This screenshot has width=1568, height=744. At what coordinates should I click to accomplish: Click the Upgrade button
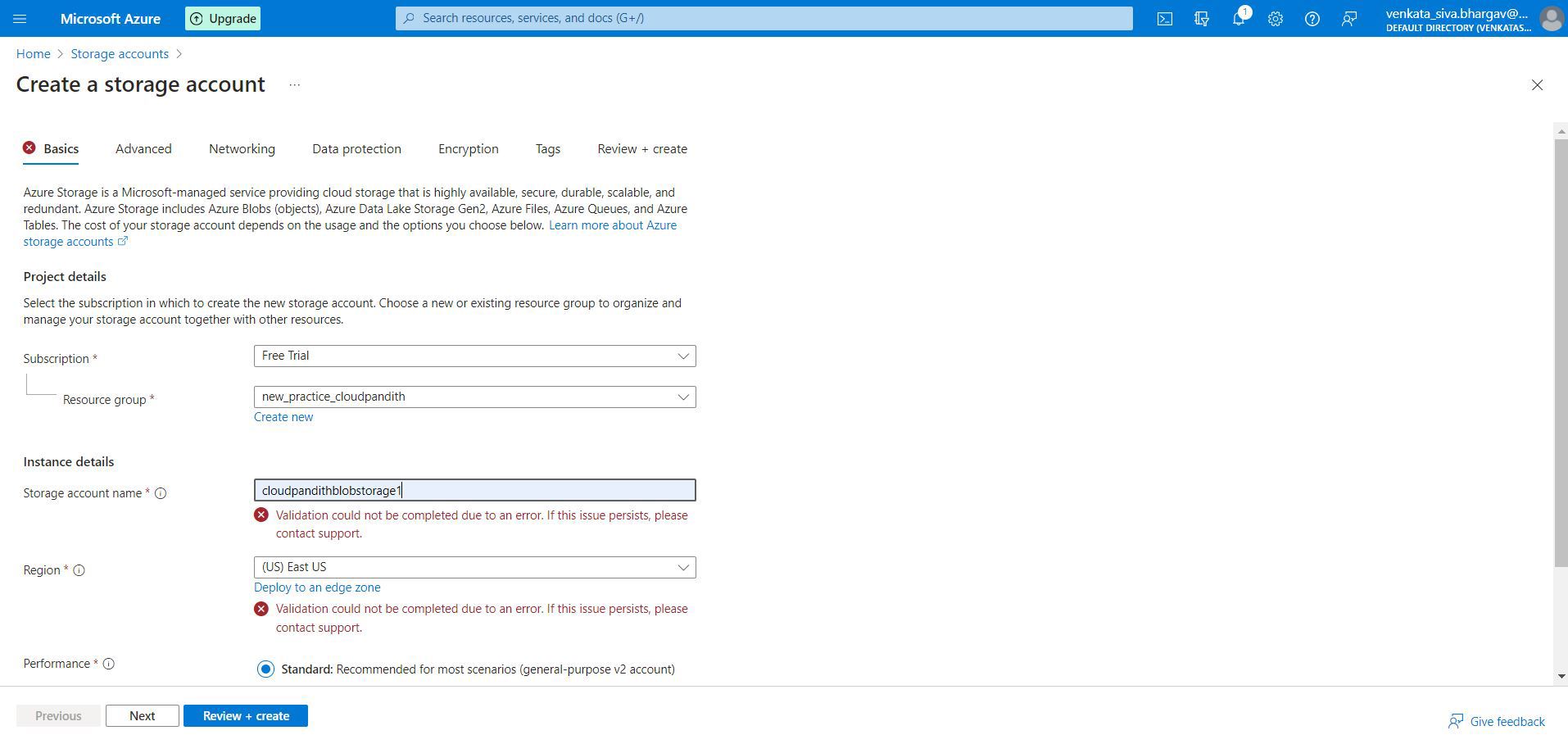(x=223, y=18)
